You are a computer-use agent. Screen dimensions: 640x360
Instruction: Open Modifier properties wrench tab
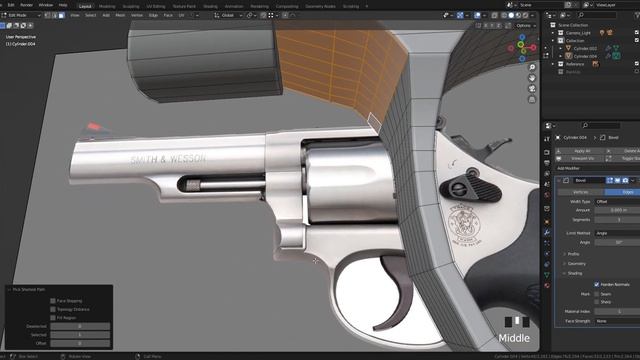(x=547, y=232)
